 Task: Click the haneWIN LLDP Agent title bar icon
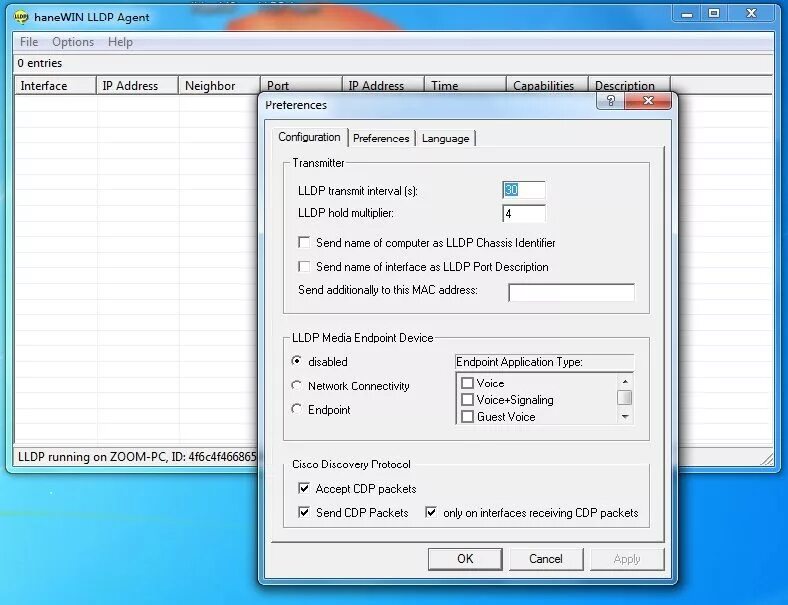pos(21,17)
